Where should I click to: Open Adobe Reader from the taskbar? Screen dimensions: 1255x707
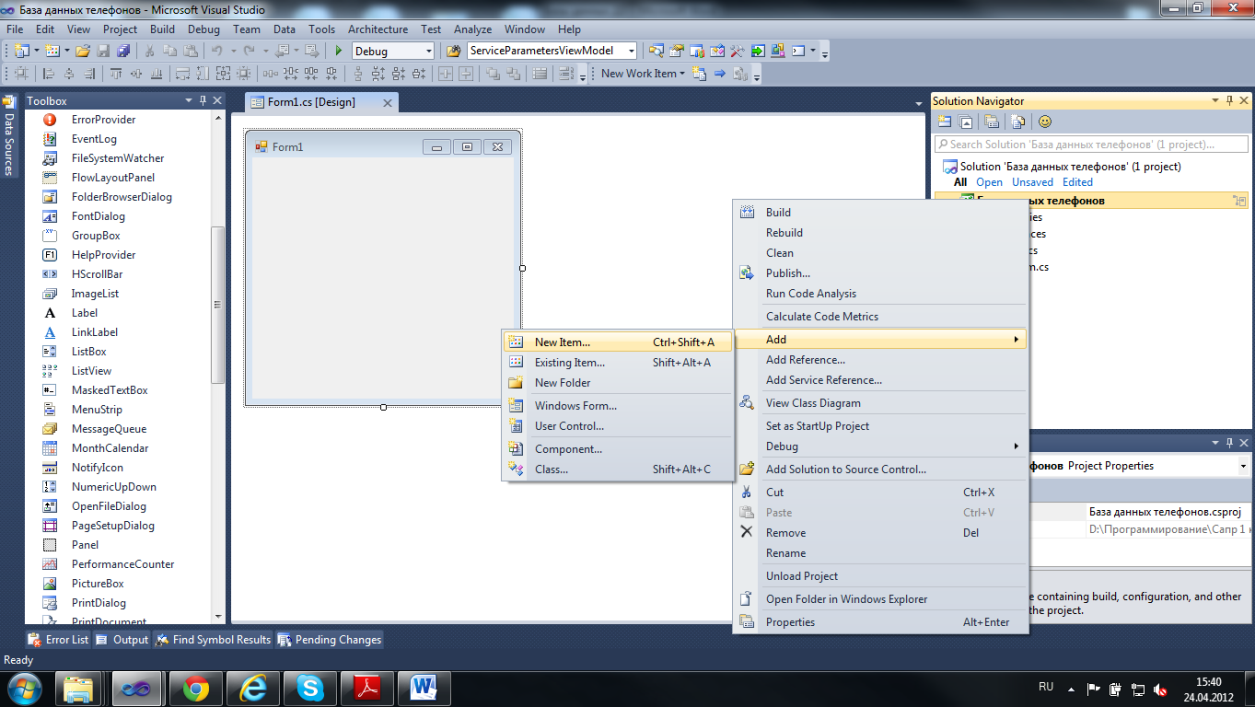pyautogui.click(x=367, y=688)
